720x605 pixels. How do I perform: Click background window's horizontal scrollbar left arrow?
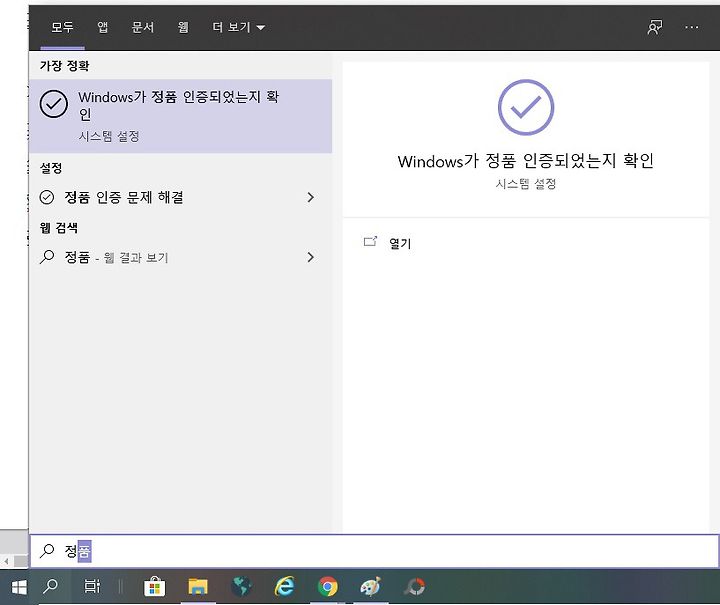coord(6,561)
